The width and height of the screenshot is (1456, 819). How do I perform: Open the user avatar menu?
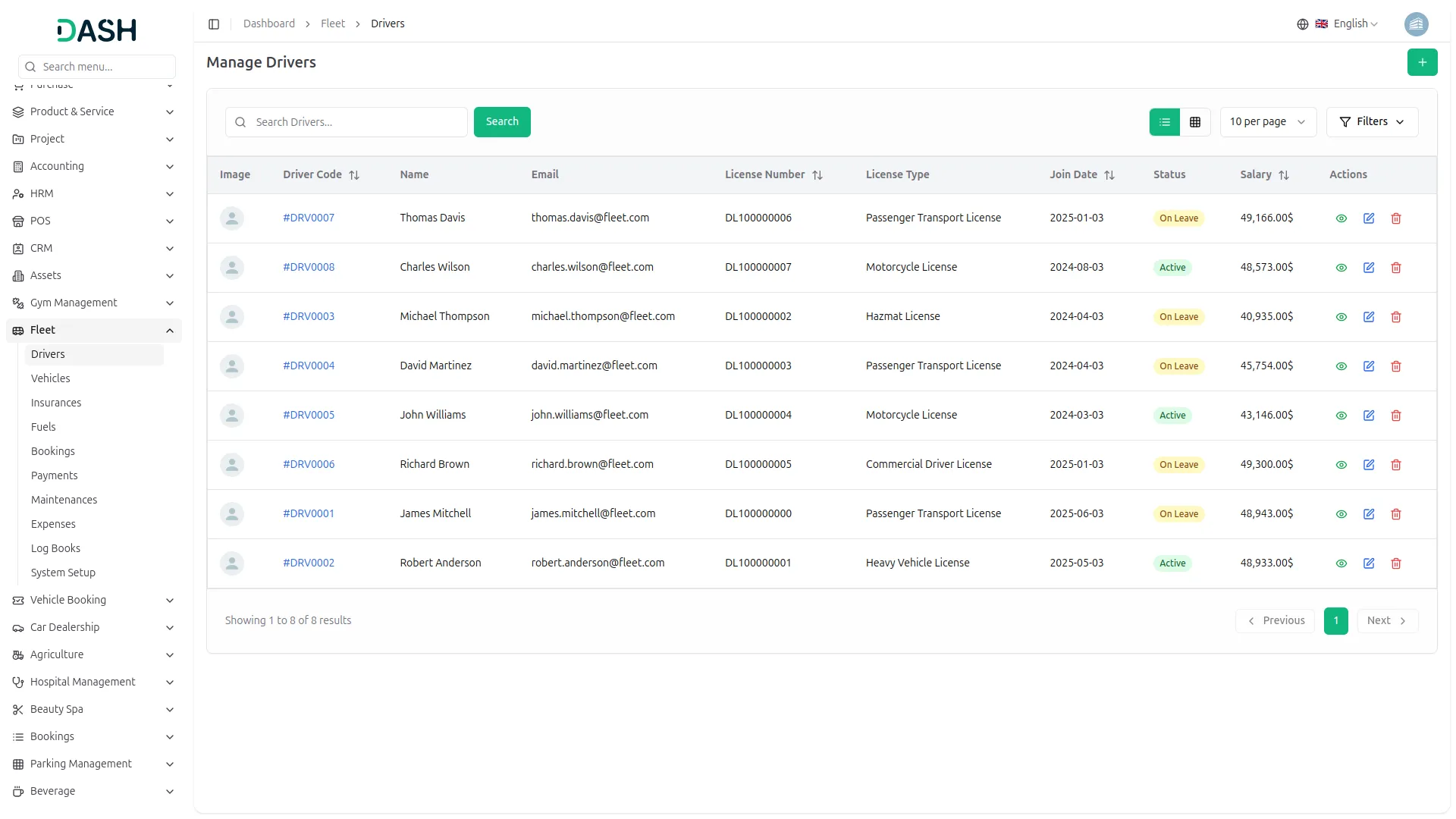pos(1416,24)
